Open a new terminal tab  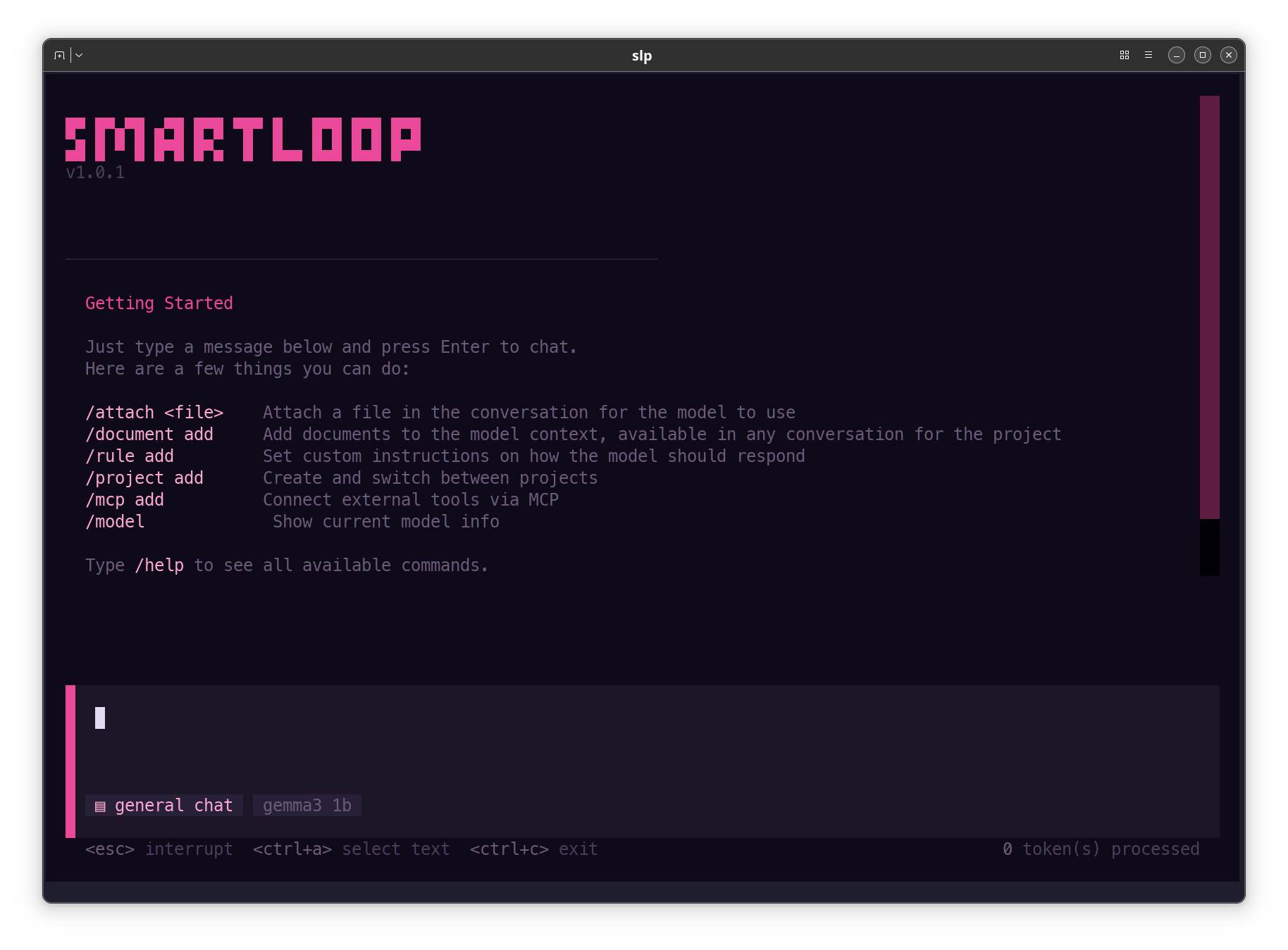coord(59,54)
